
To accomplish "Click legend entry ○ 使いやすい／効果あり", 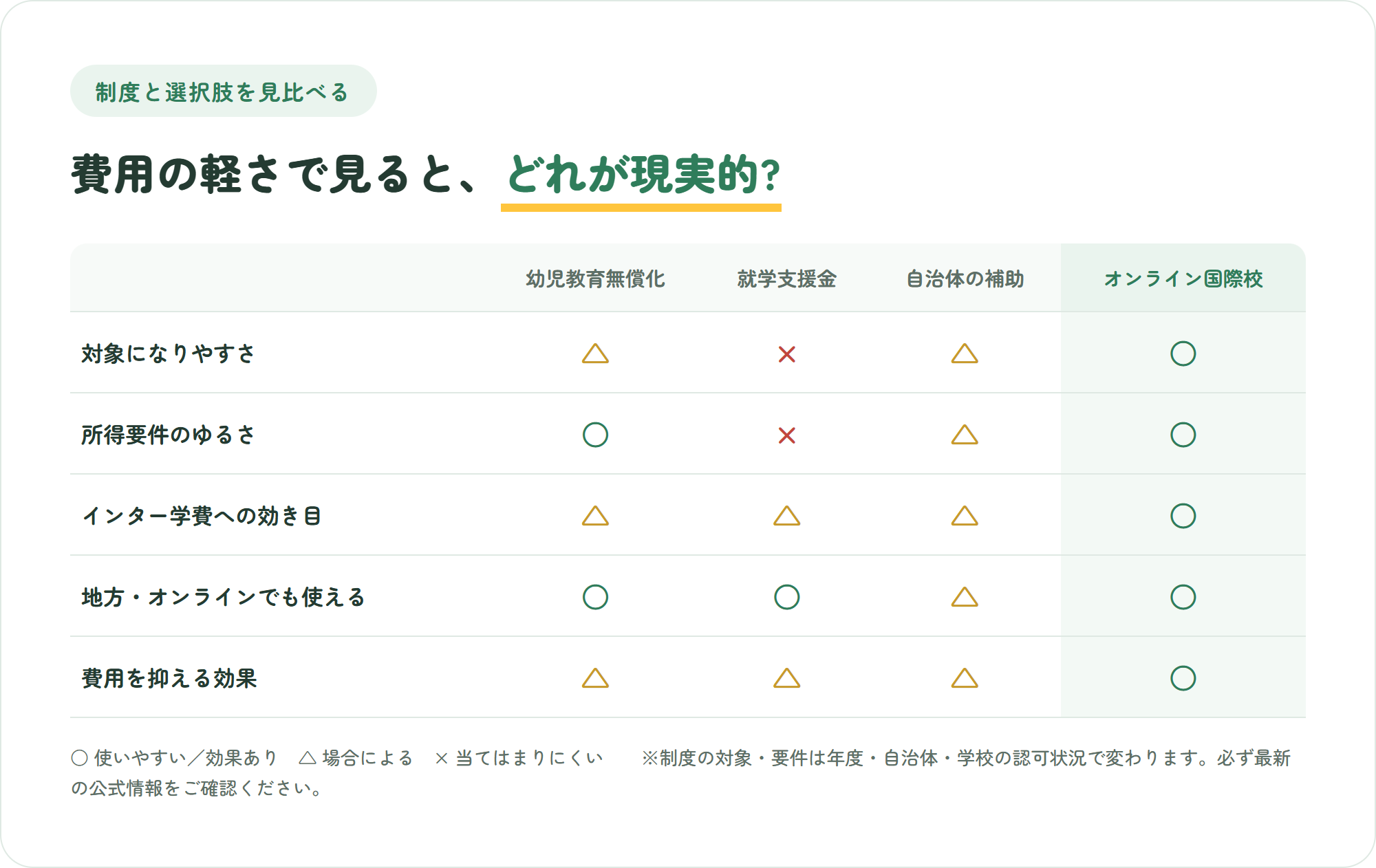I will point(175,758).
